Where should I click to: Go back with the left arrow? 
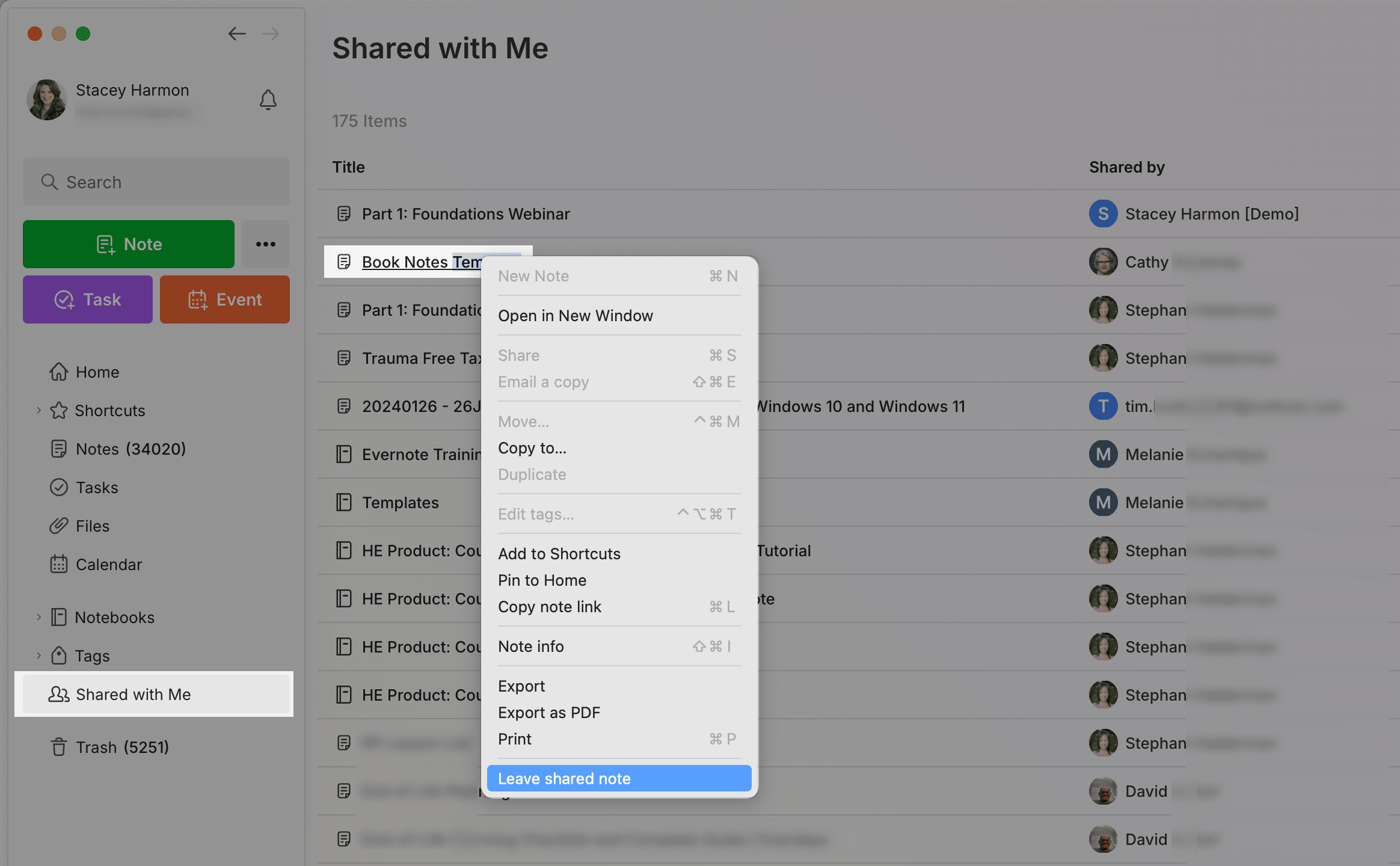[237, 34]
